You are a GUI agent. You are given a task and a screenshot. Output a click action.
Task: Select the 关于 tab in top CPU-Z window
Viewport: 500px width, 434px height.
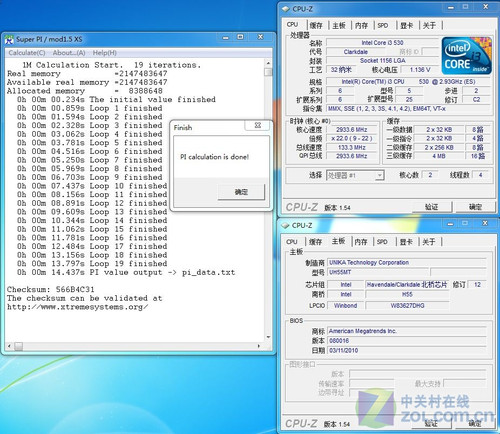[x=429, y=25]
